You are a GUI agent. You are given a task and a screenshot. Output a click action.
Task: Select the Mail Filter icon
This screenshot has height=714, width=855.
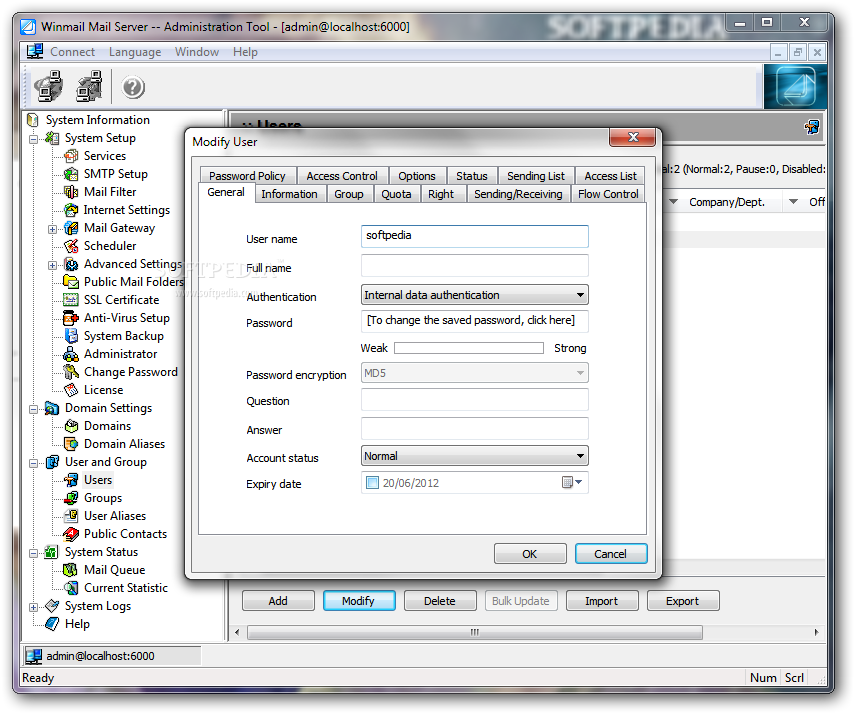coord(71,193)
